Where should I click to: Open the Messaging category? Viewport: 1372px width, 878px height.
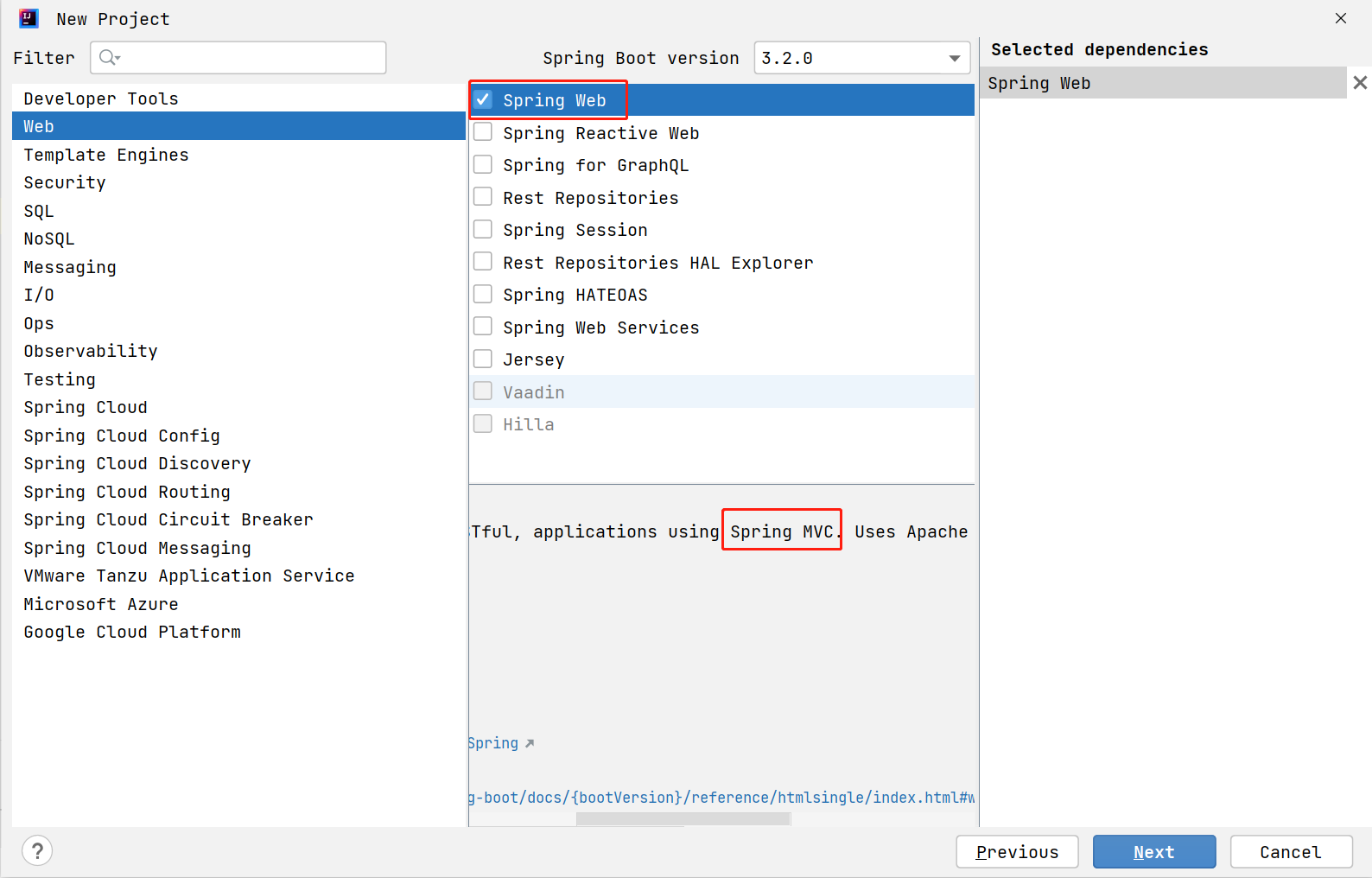pyautogui.click(x=238, y=267)
